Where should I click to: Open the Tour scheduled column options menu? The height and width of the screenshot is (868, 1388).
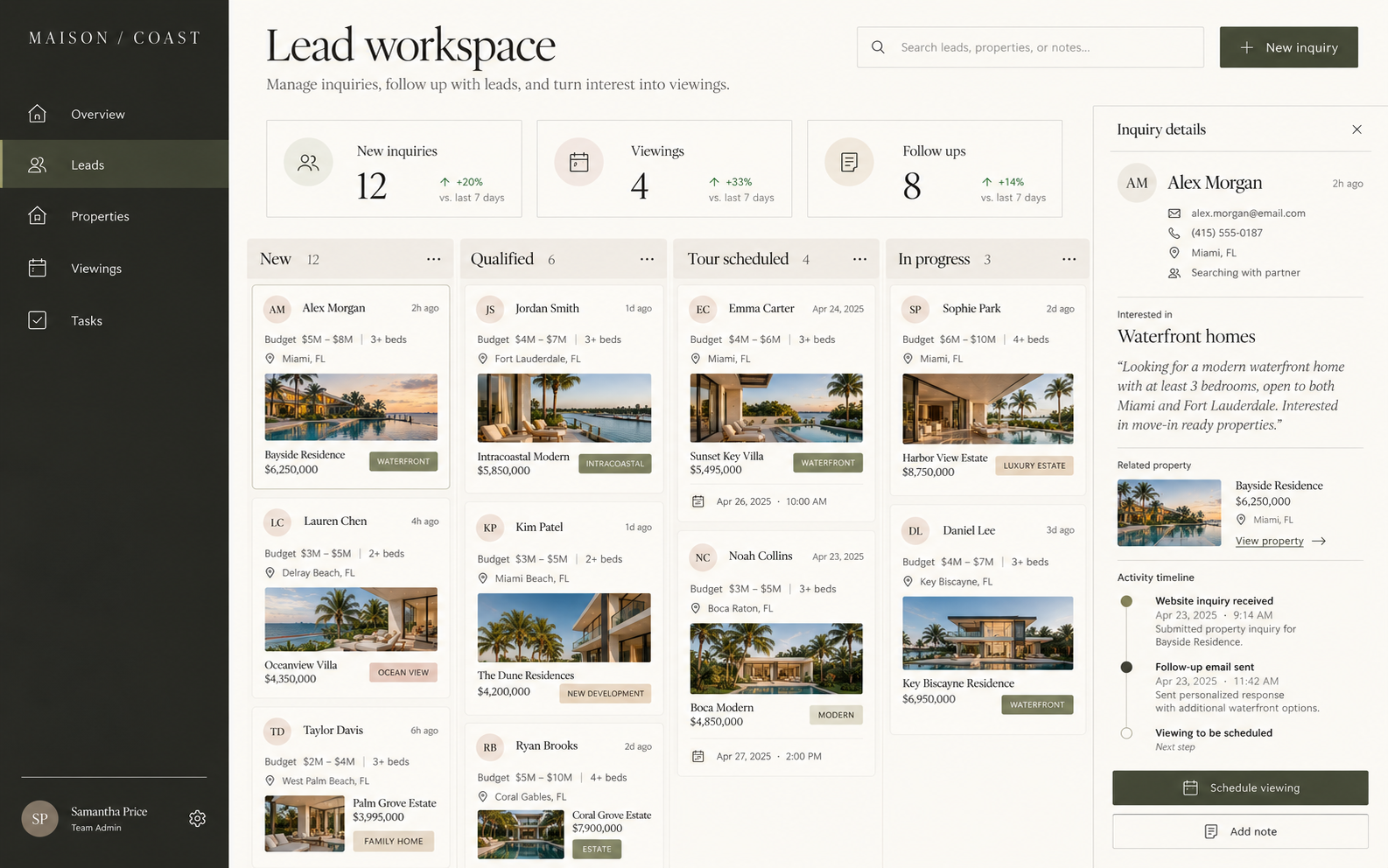[859, 259]
